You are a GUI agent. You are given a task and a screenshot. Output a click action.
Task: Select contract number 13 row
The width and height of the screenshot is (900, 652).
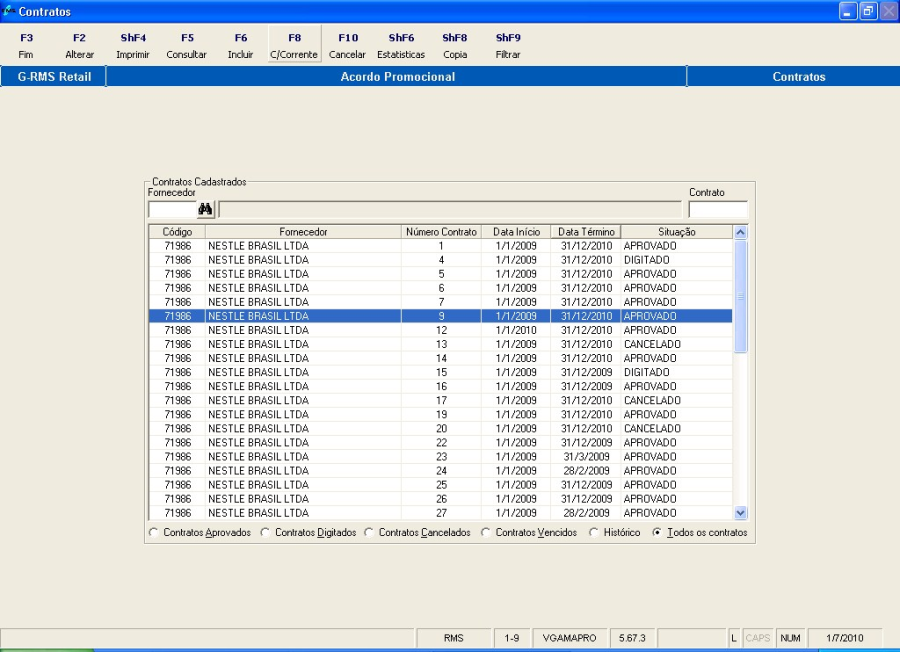440,344
